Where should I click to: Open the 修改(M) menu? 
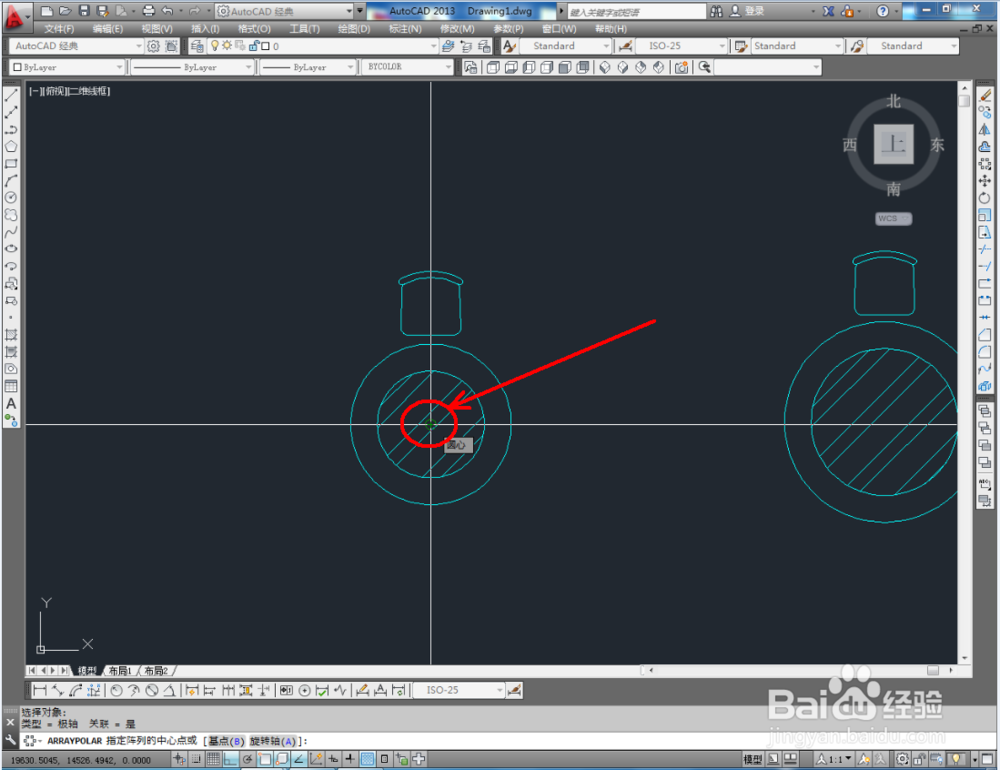click(457, 29)
